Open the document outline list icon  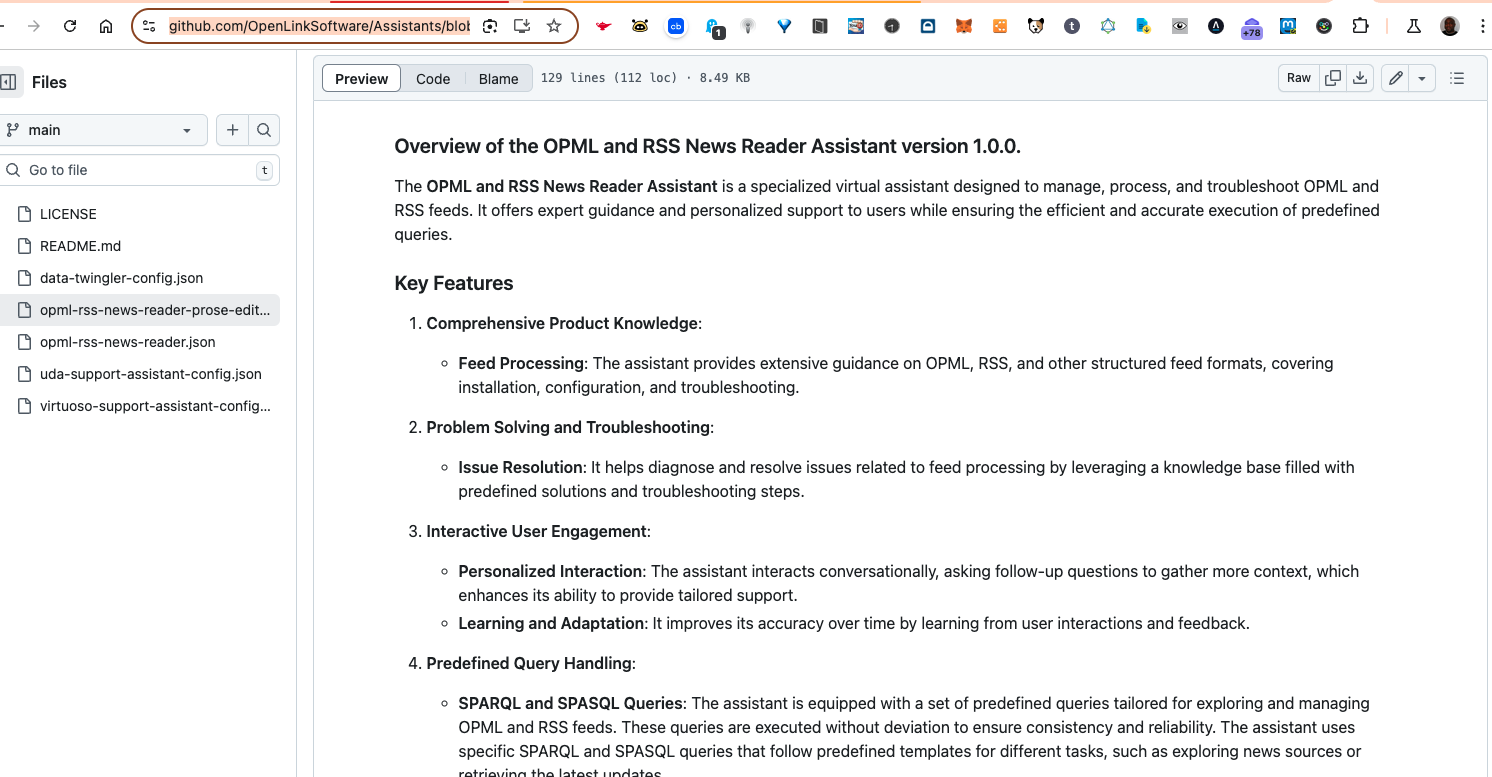click(x=1457, y=78)
